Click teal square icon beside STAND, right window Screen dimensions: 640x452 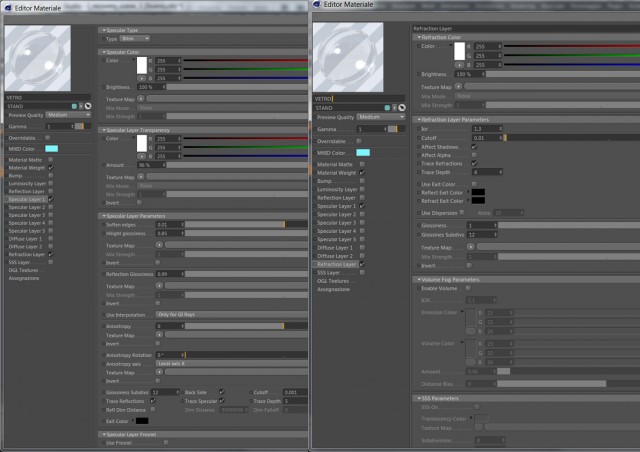click(x=387, y=108)
